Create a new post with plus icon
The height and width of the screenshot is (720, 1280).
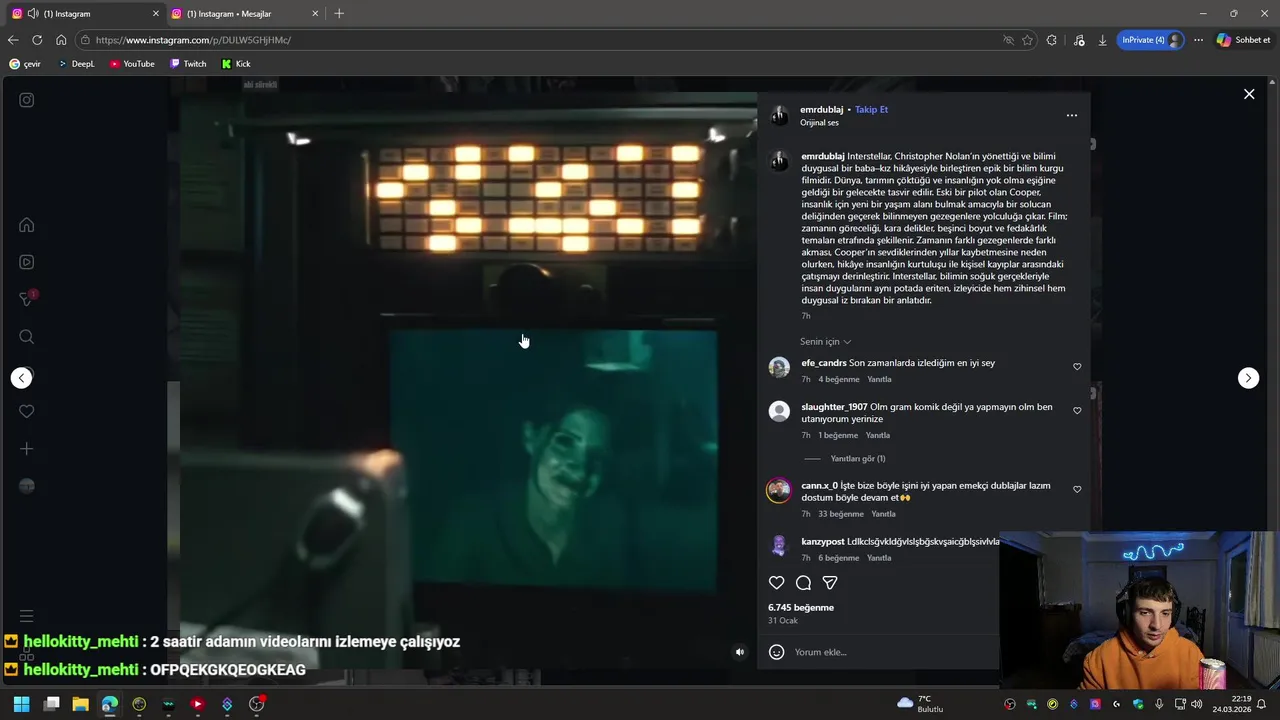tap(27, 449)
